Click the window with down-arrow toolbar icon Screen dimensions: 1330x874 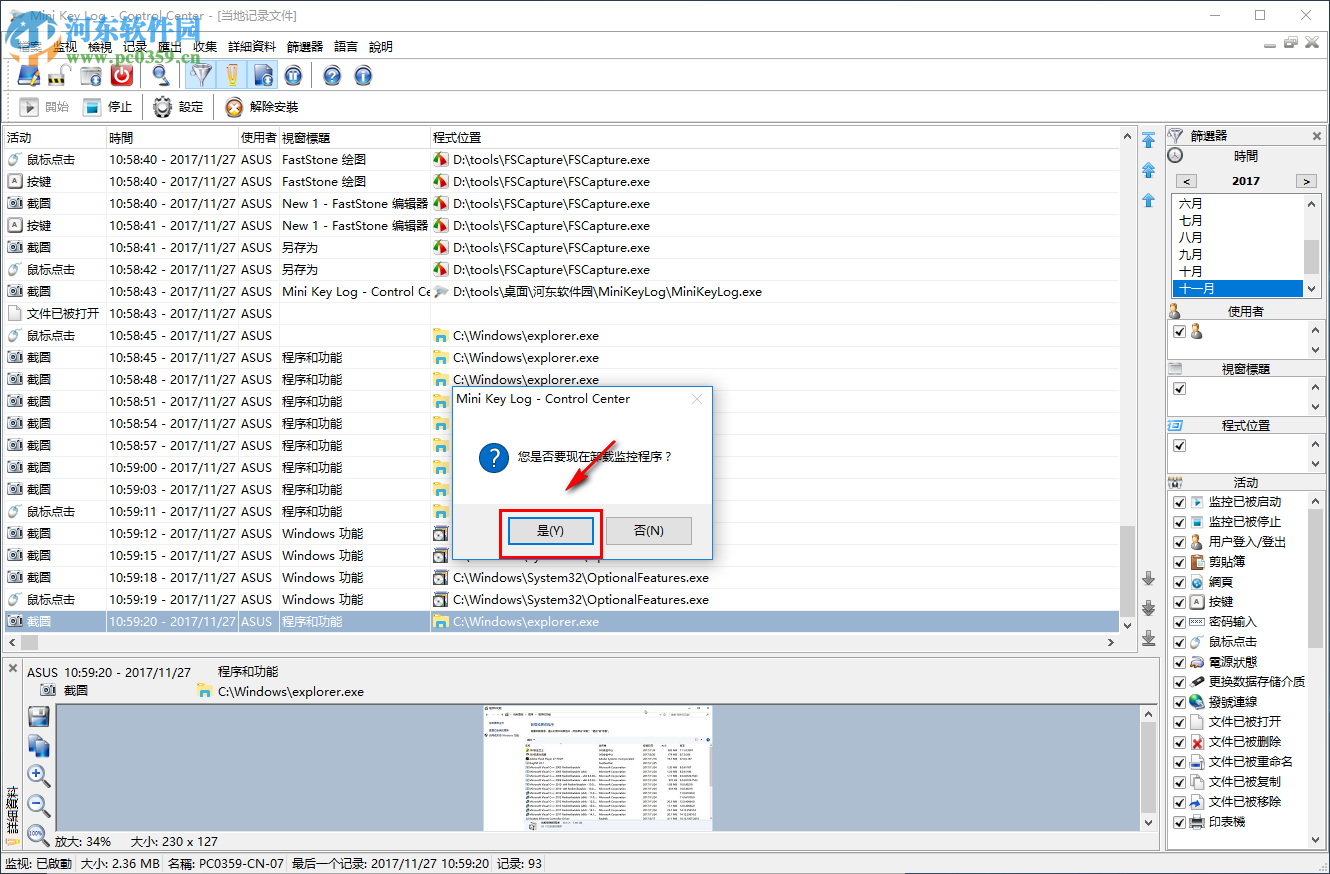click(x=91, y=75)
